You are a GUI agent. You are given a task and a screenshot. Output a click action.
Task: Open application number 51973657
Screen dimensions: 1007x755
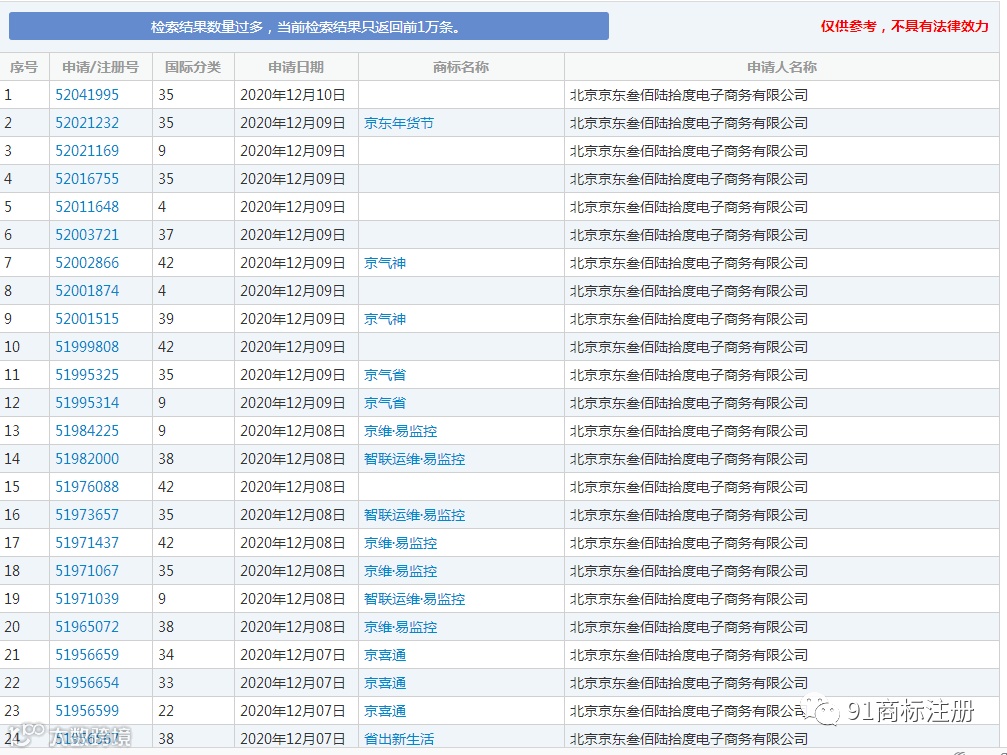click(x=87, y=515)
